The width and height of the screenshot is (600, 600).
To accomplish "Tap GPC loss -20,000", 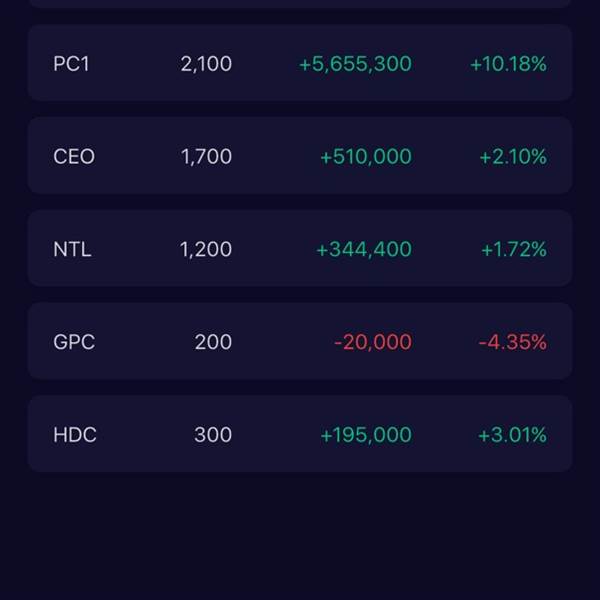I will 373,342.
